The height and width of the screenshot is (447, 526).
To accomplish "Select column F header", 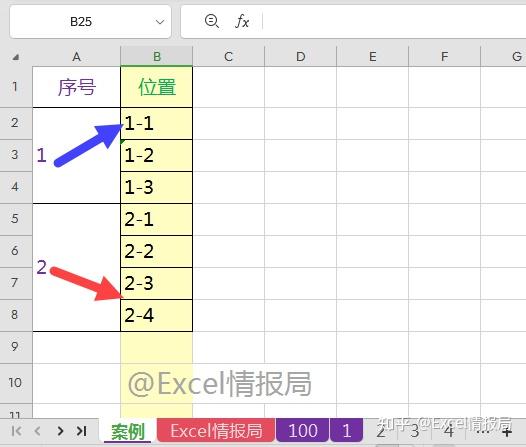I will (x=444, y=56).
